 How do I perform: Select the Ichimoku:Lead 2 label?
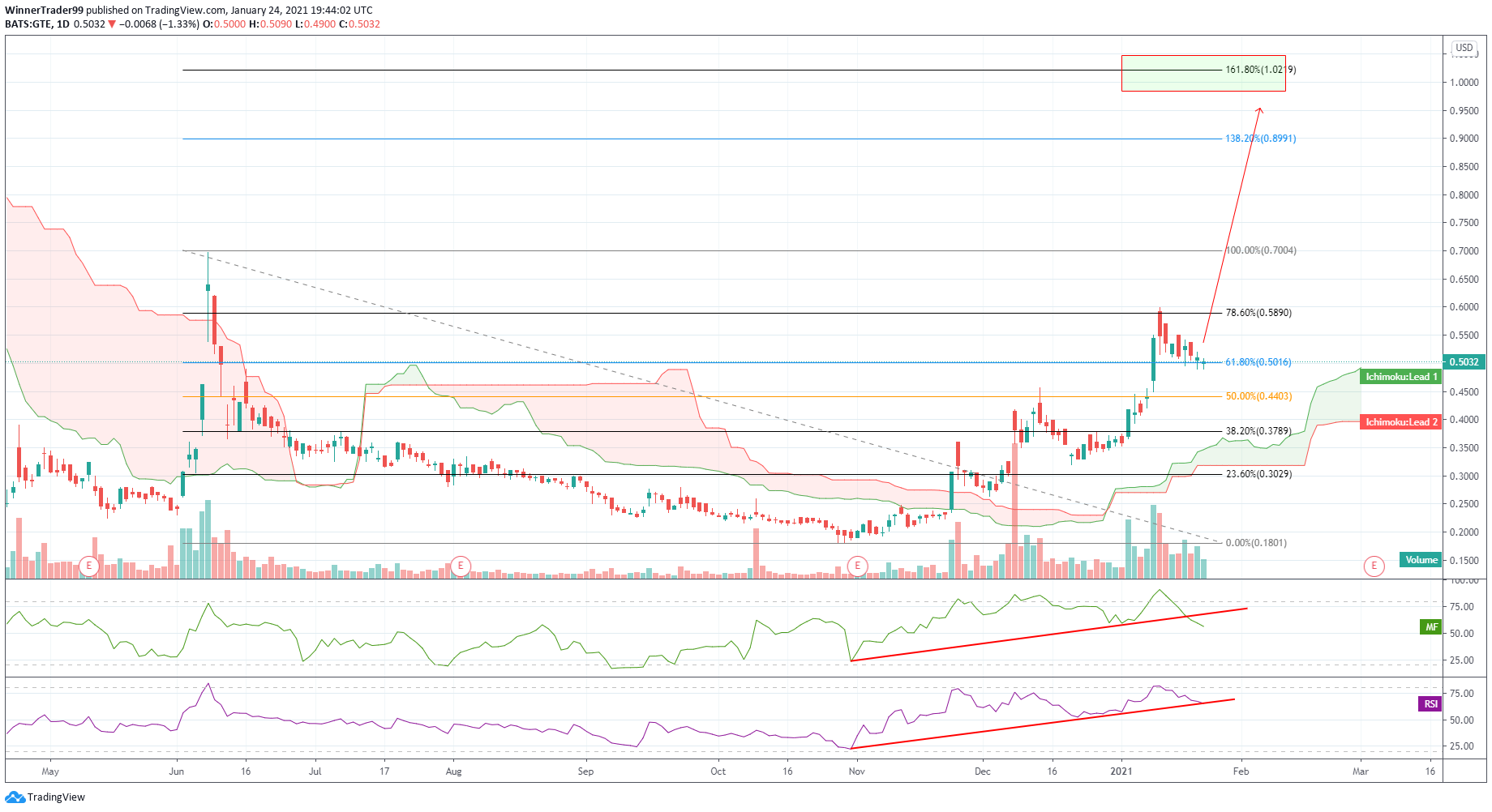[1400, 422]
